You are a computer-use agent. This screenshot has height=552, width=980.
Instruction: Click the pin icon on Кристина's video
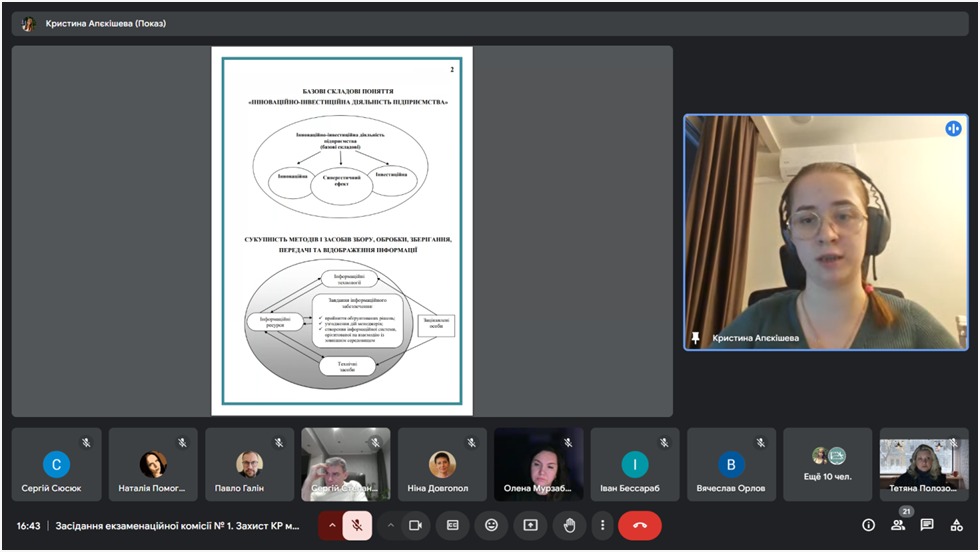(x=696, y=338)
